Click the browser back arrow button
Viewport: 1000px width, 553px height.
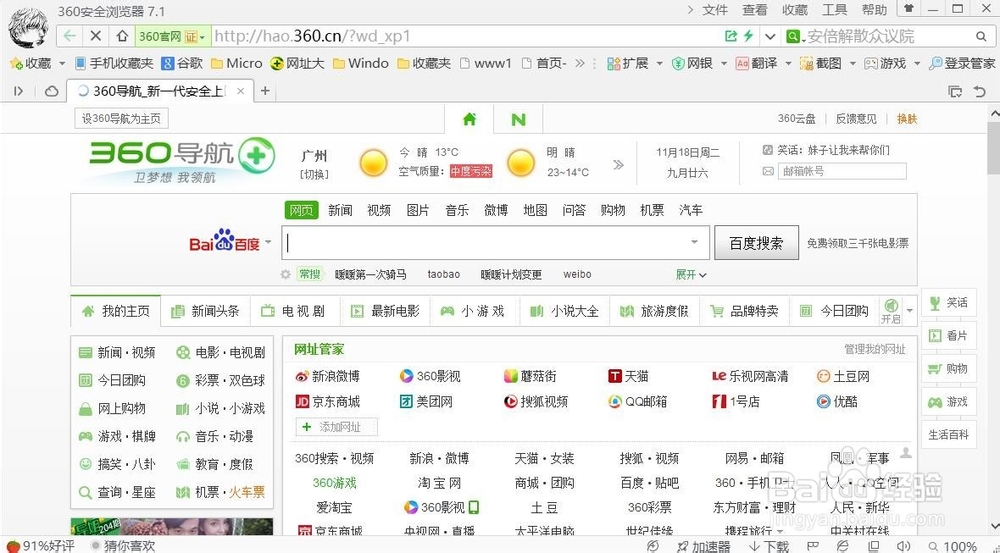pos(70,36)
